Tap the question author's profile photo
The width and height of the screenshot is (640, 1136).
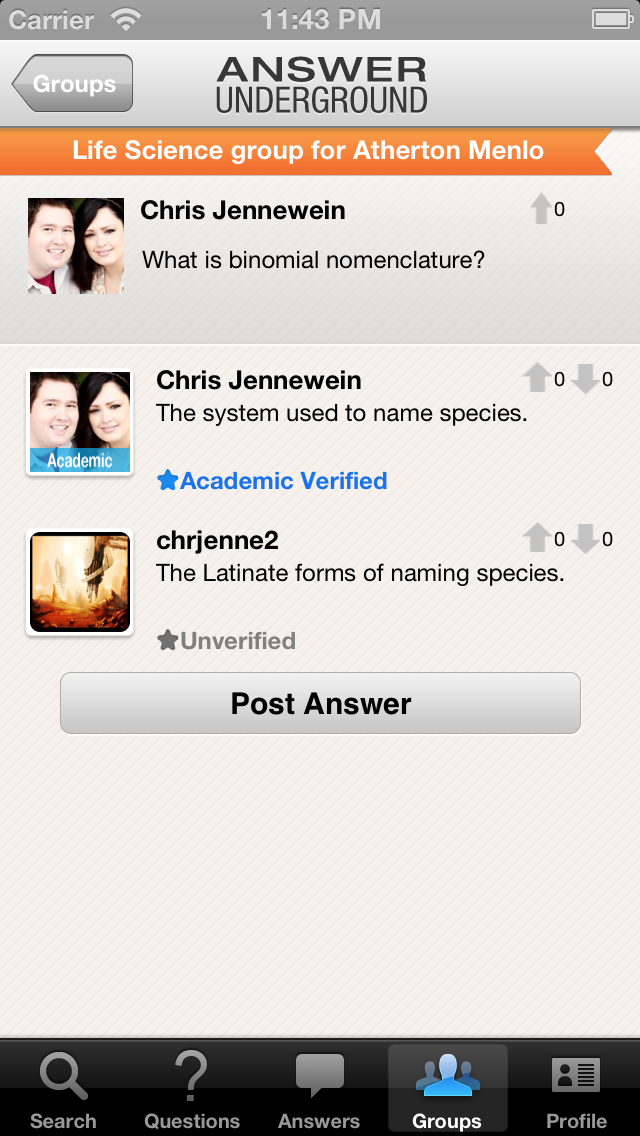point(76,246)
